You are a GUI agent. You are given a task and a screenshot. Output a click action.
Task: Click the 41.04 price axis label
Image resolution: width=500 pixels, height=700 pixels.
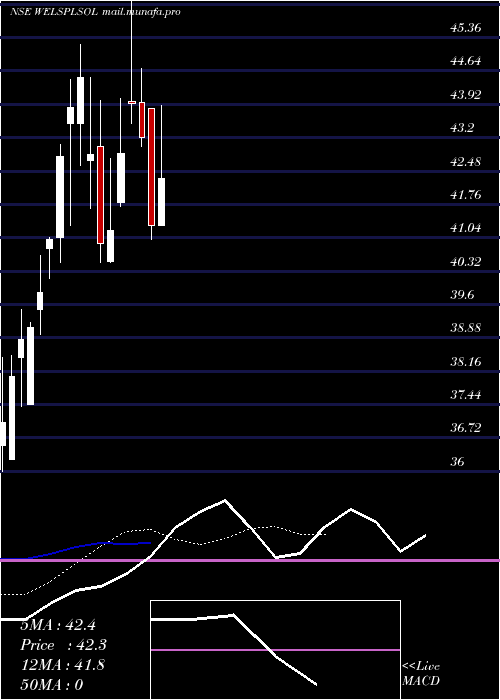(466, 228)
